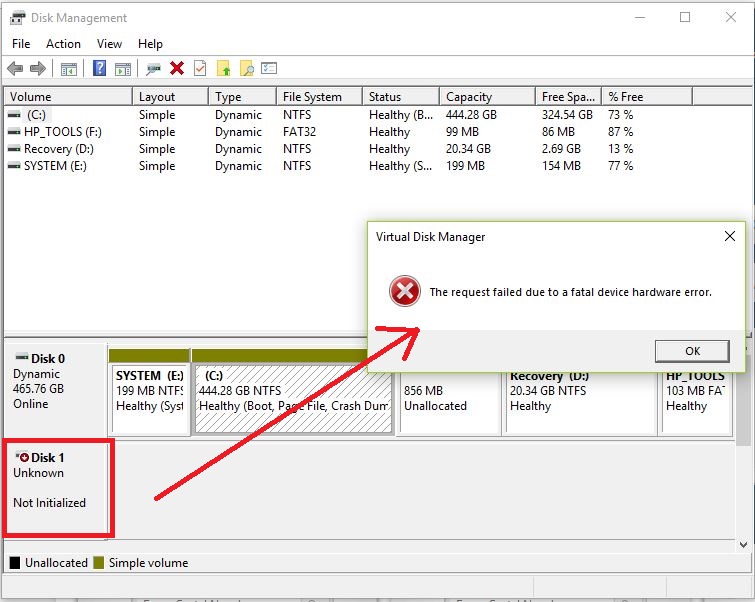Close the Virtual Disk Manager dialog

click(730, 236)
